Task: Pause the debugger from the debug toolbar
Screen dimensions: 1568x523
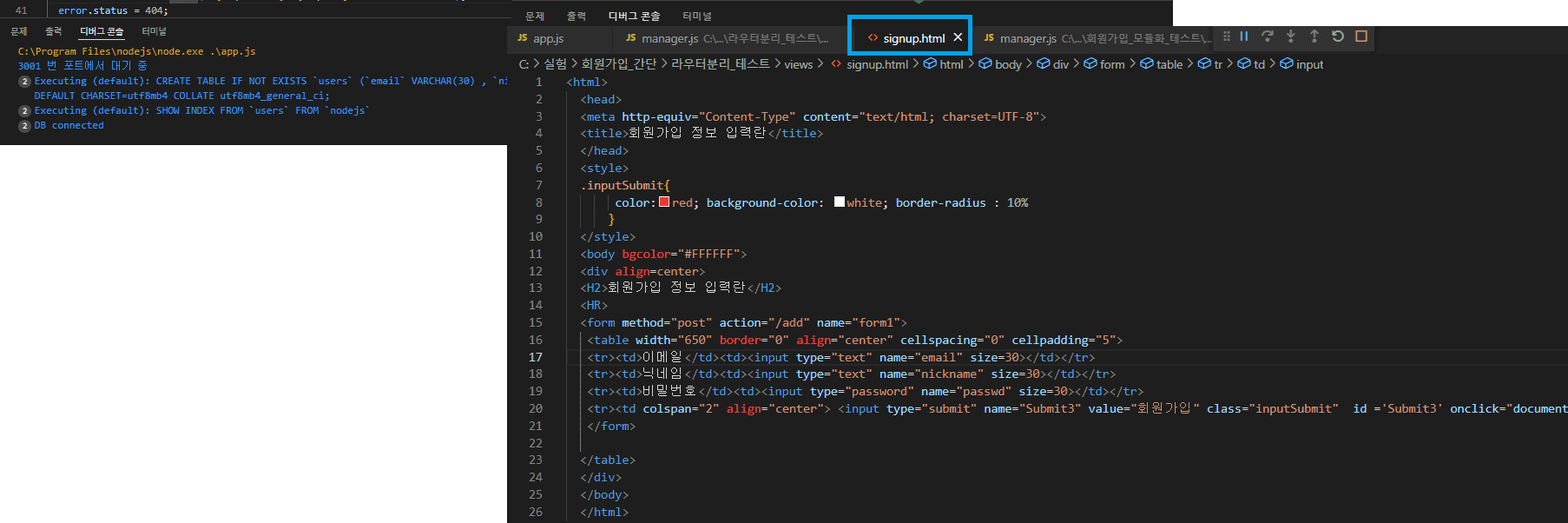Action: (x=1244, y=36)
